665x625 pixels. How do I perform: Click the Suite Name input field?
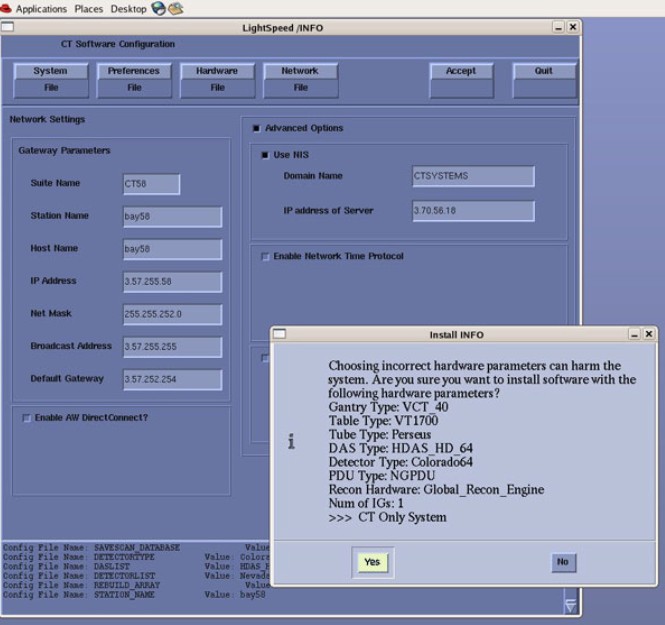tap(151, 184)
